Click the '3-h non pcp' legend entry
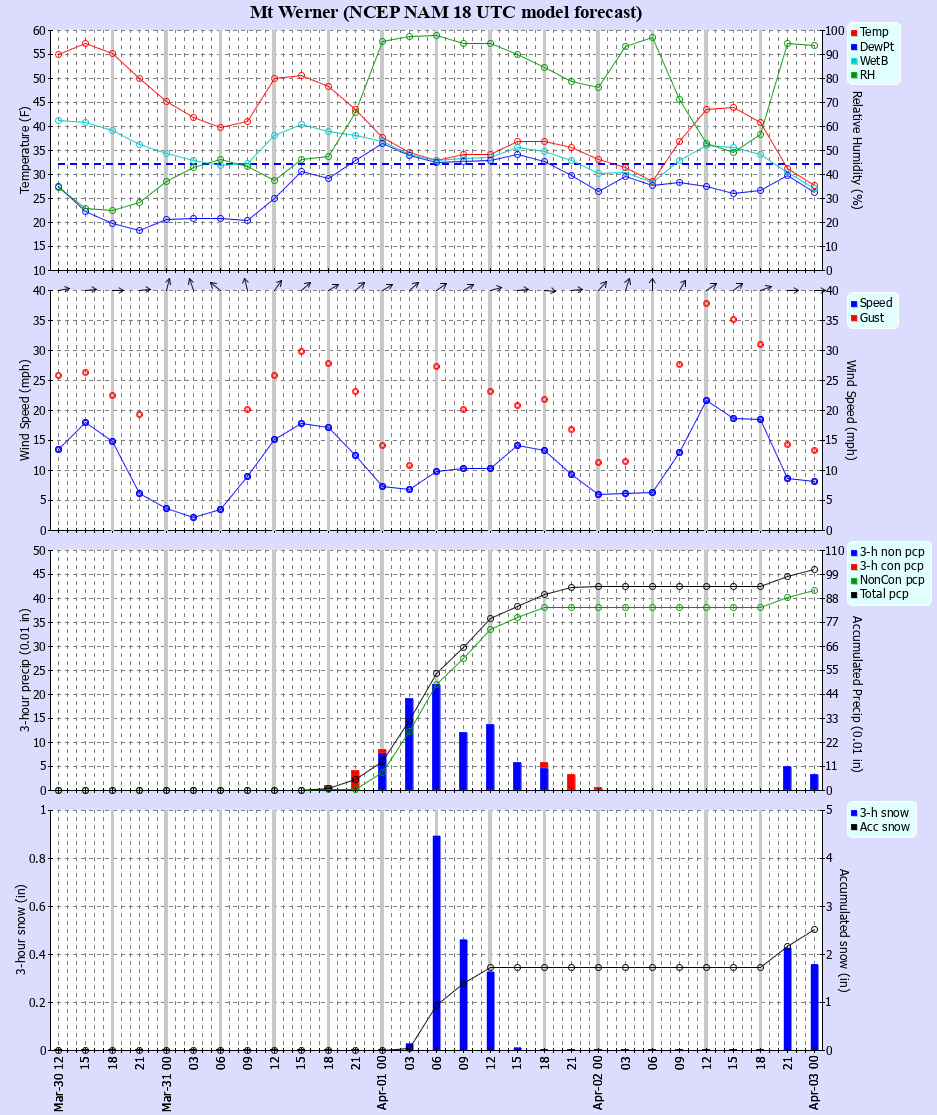The width and height of the screenshot is (937, 1115). point(892,552)
